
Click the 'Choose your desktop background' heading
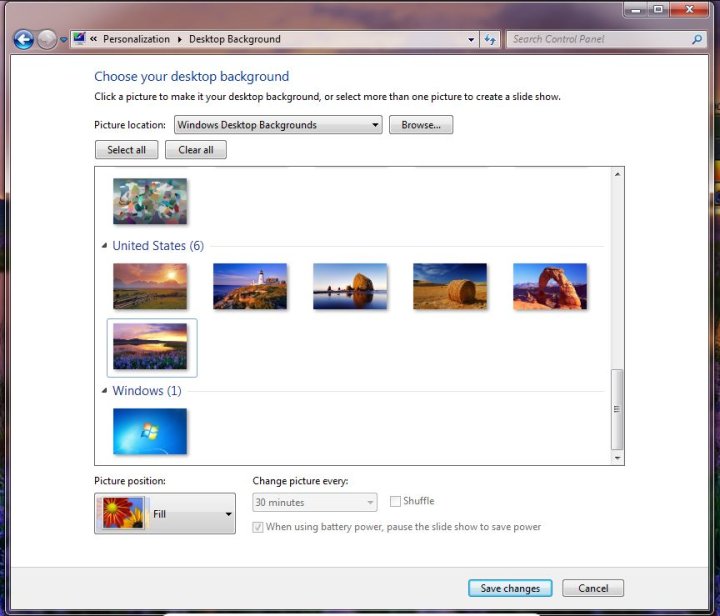pyautogui.click(x=191, y=76)
